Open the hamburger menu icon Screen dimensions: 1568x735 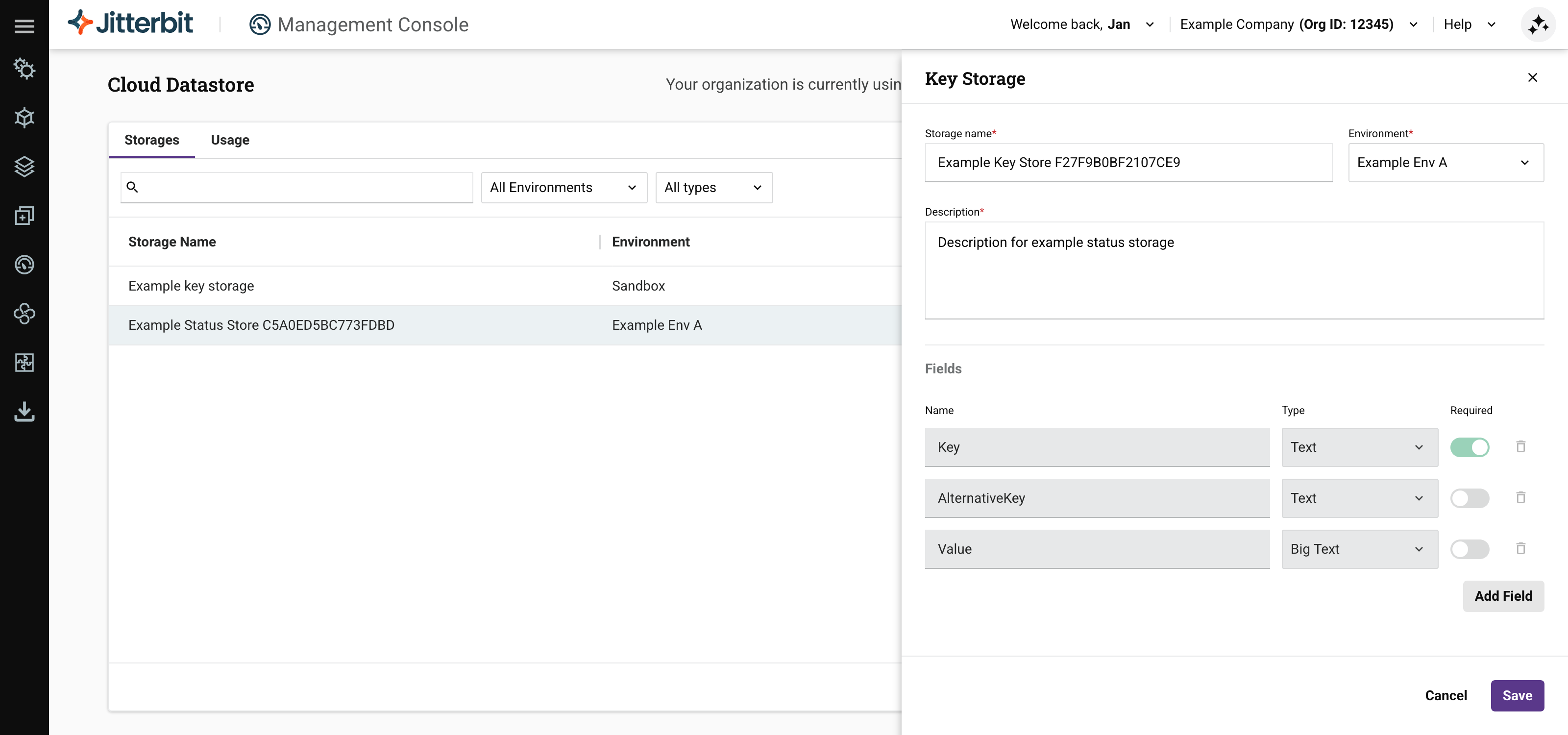[x=24, y=25]
